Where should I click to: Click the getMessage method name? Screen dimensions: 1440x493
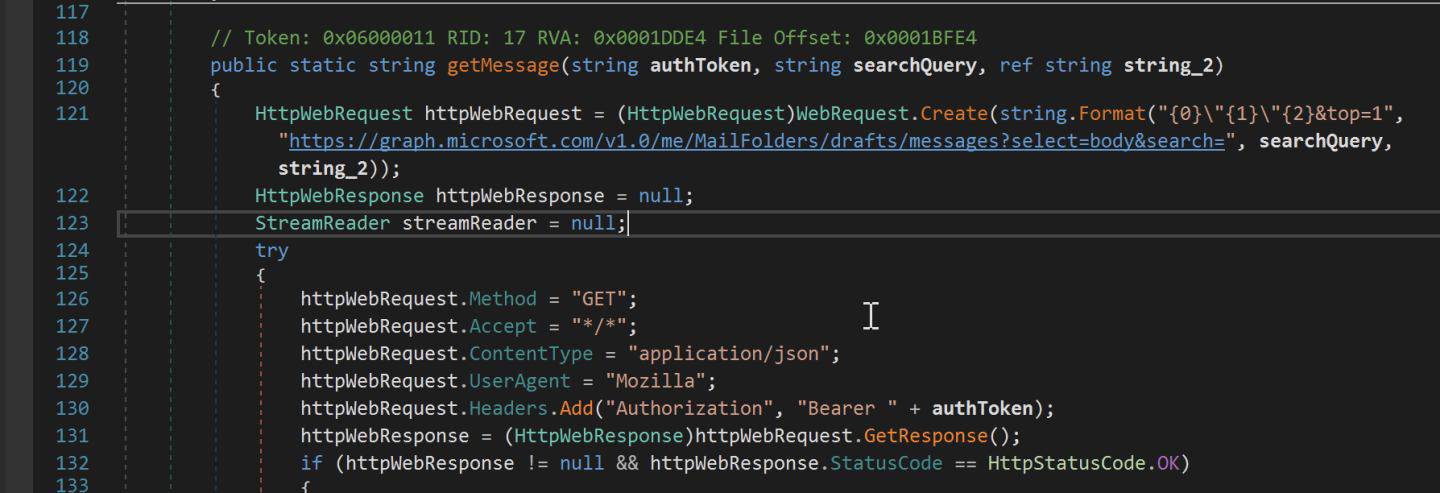point(498,66)
